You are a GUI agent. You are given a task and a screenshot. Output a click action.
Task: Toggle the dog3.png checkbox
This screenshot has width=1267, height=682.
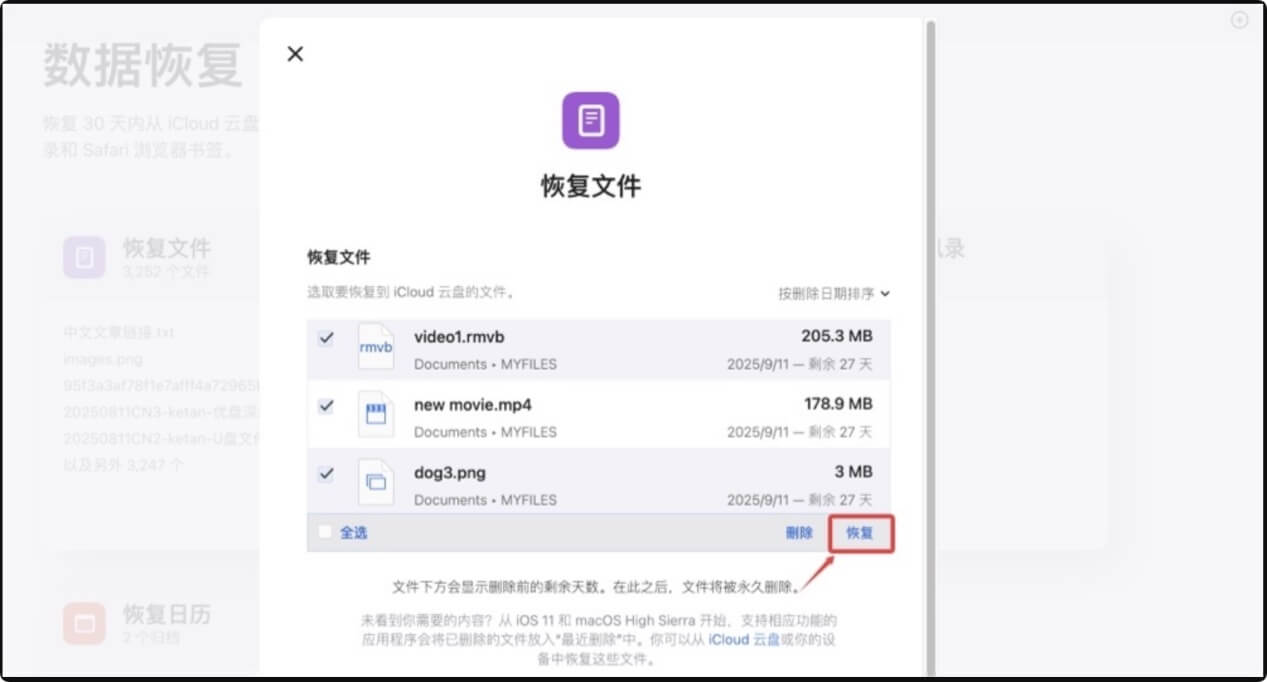pyautogui.click(x=325, y=473)
